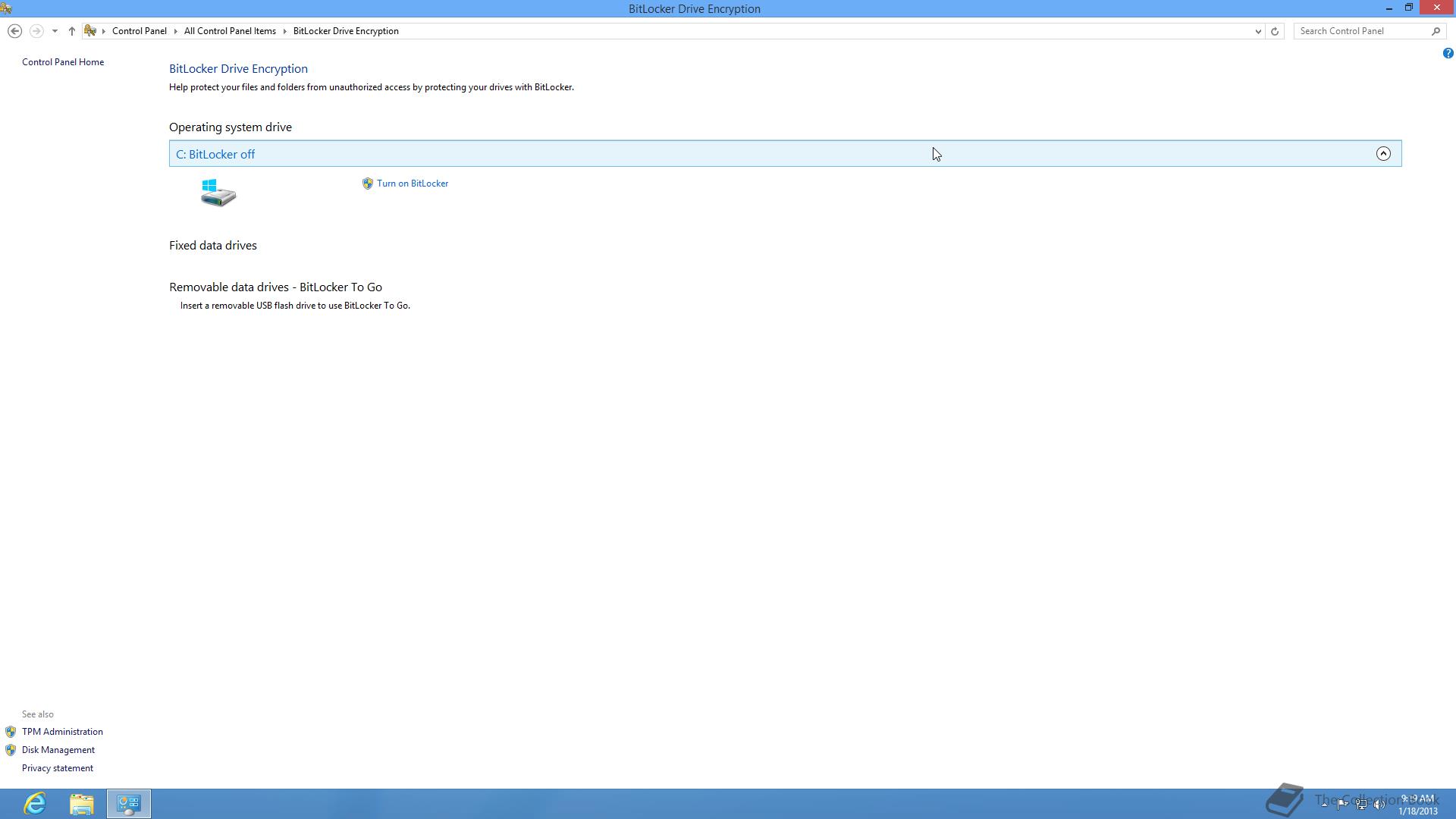This screenshot has width=1456, height=819.
Task: Open Disk Management link
Action: tap(58, 750)
